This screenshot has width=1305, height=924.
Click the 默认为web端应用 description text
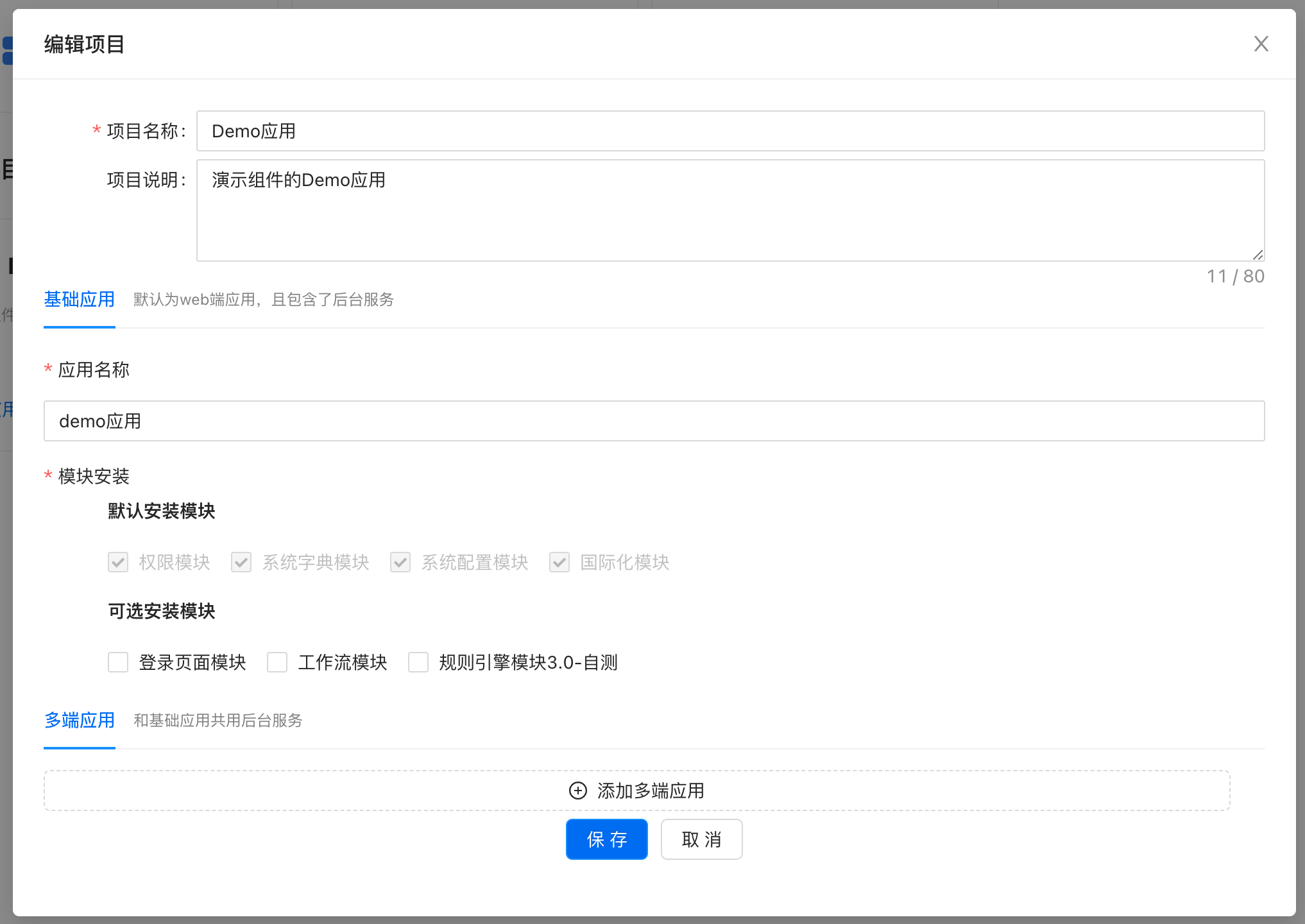coord(264,300)
